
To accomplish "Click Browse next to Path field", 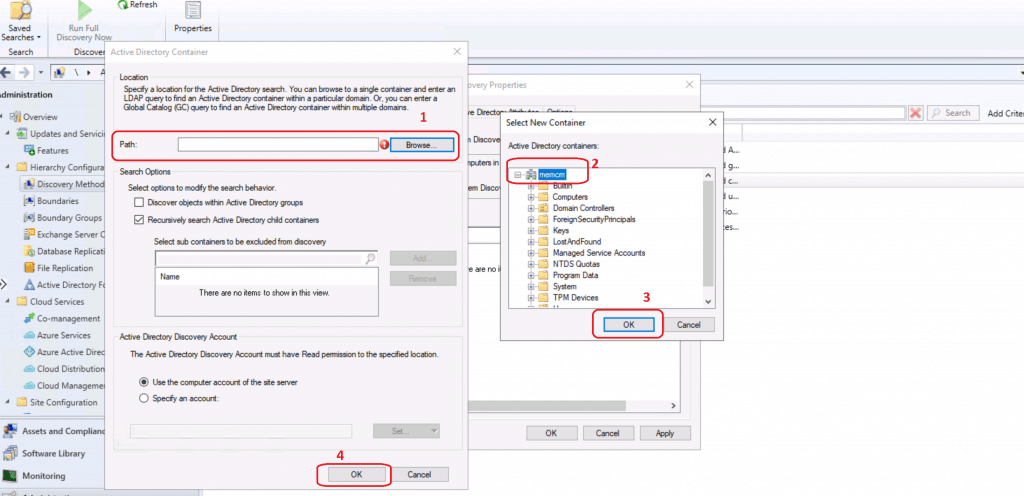I will pos(422,145).
